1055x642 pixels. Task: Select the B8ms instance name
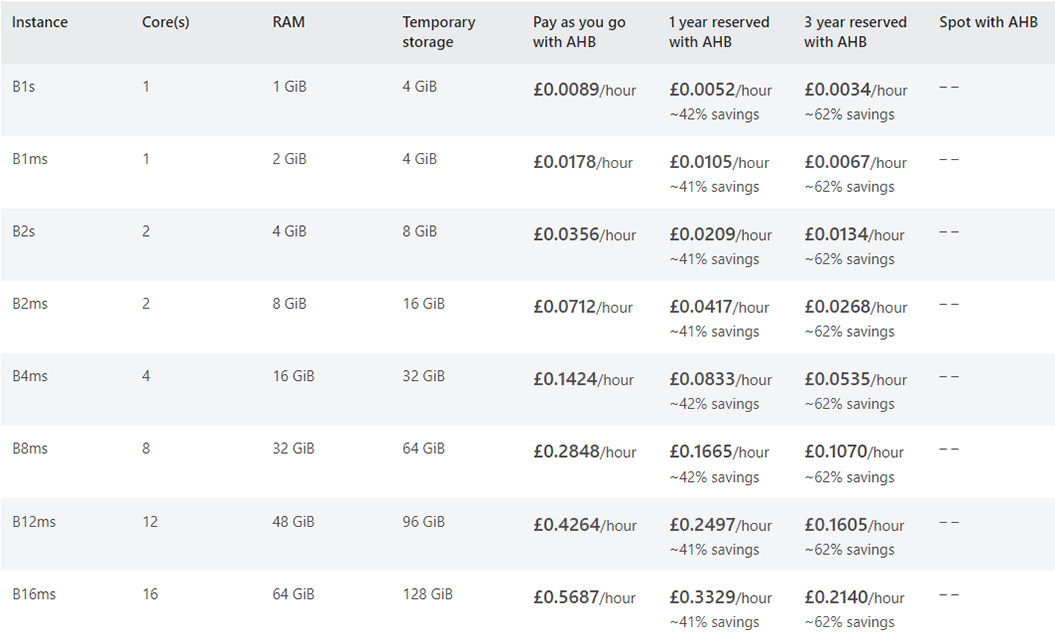(30, 449)
